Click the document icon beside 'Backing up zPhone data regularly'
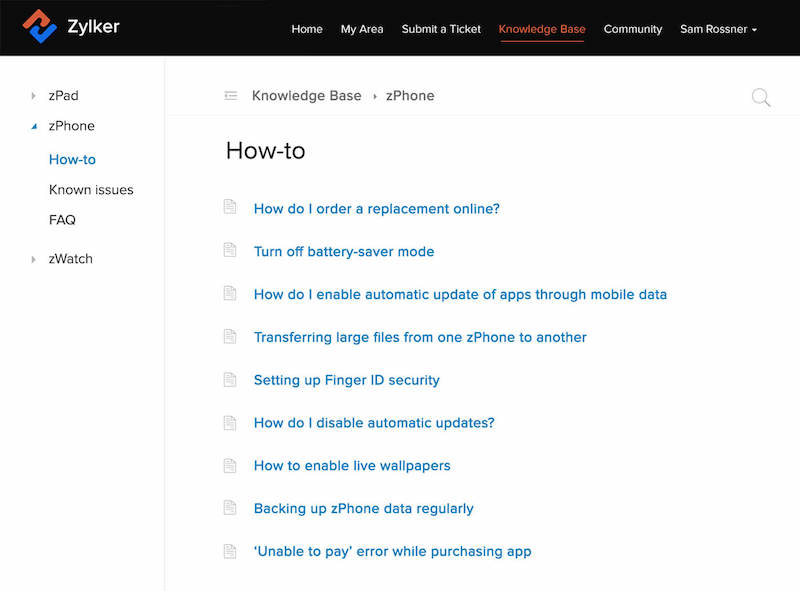 [232, 508]
